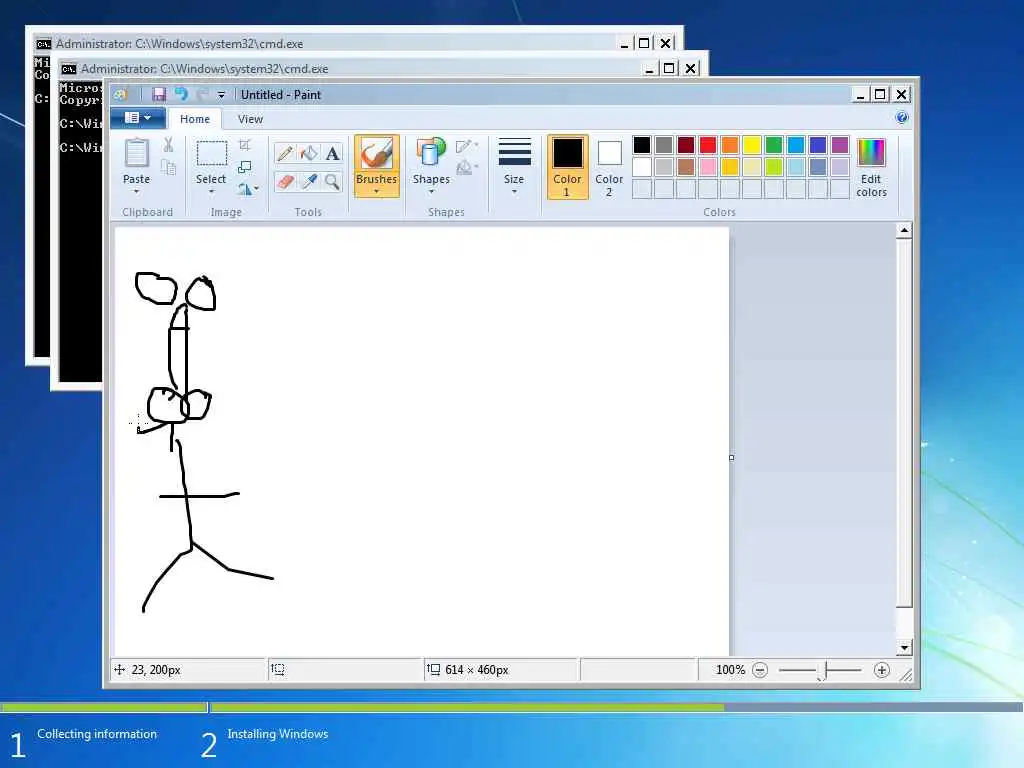The image size is (1024, 768).
Task: Click the Select rectangle icon
Action: 212,153
